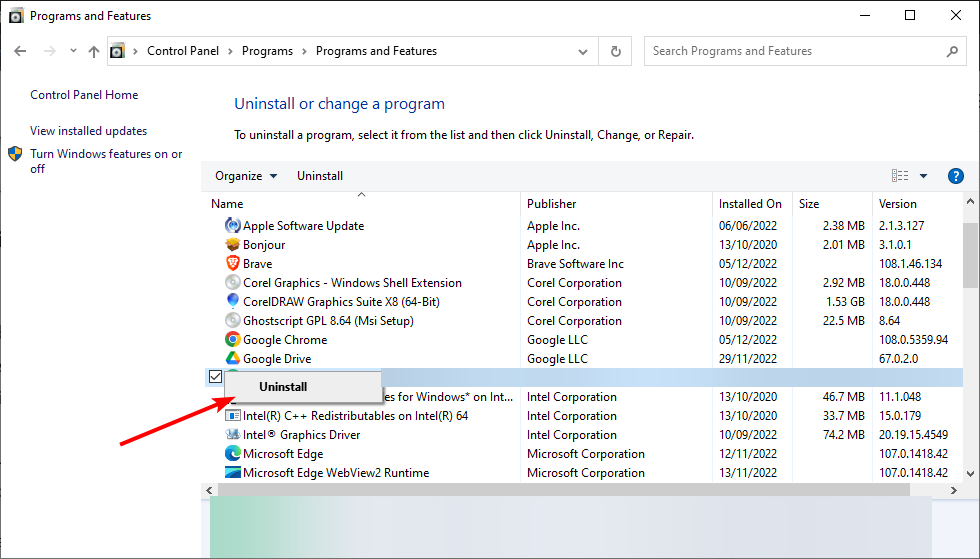Click the Bonjour package icon

pyautogui.click(x=232, y=244)
